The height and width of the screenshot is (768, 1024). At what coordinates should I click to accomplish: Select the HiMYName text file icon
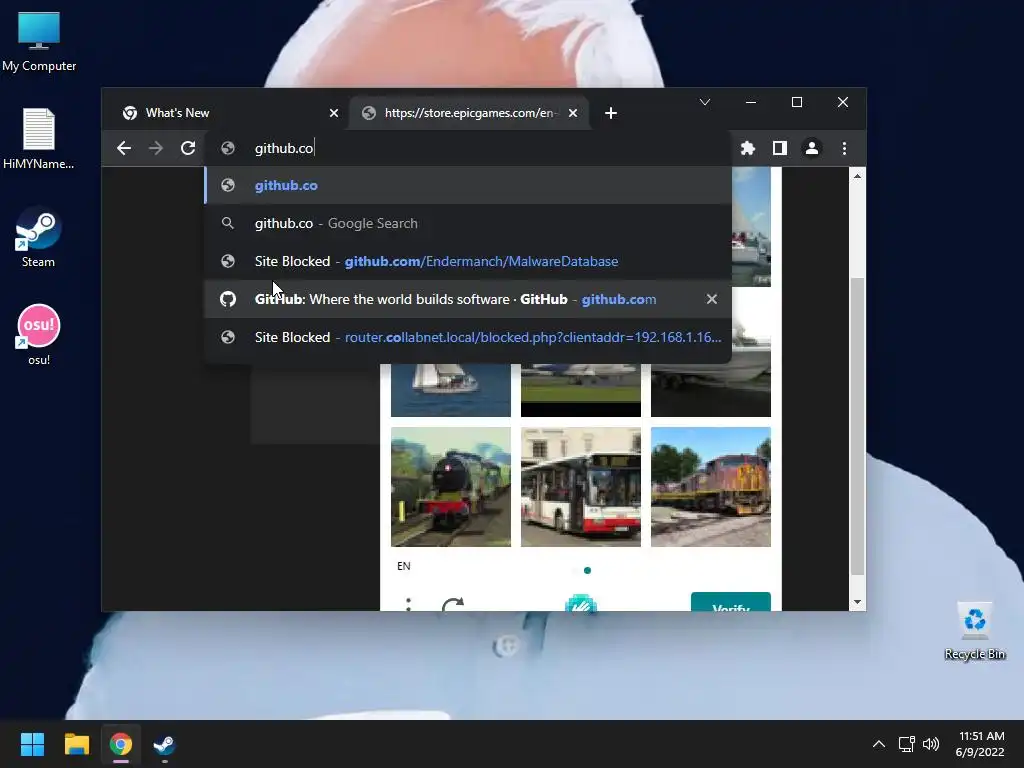click(x=39, y=139)
